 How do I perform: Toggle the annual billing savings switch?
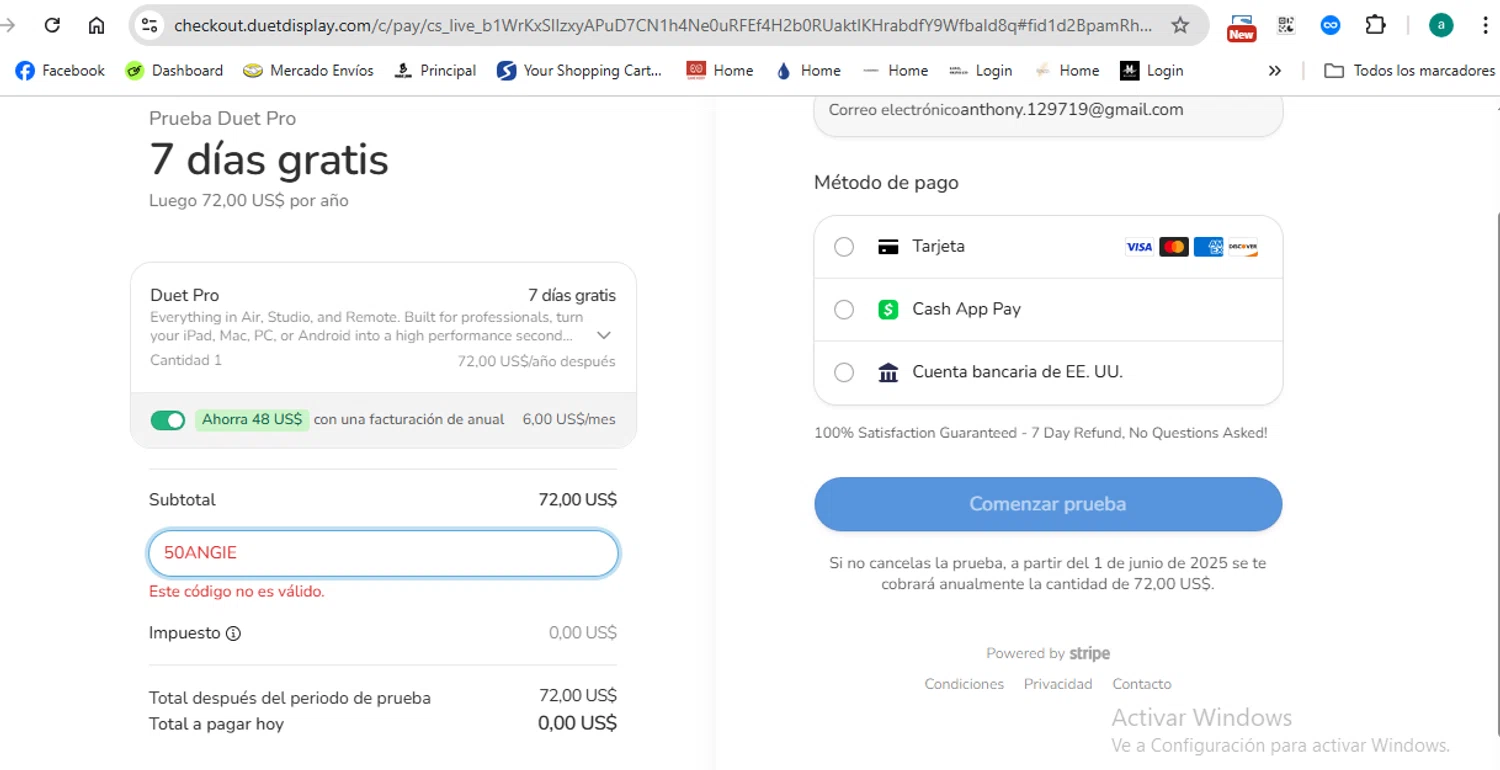[x=168, y=420]
